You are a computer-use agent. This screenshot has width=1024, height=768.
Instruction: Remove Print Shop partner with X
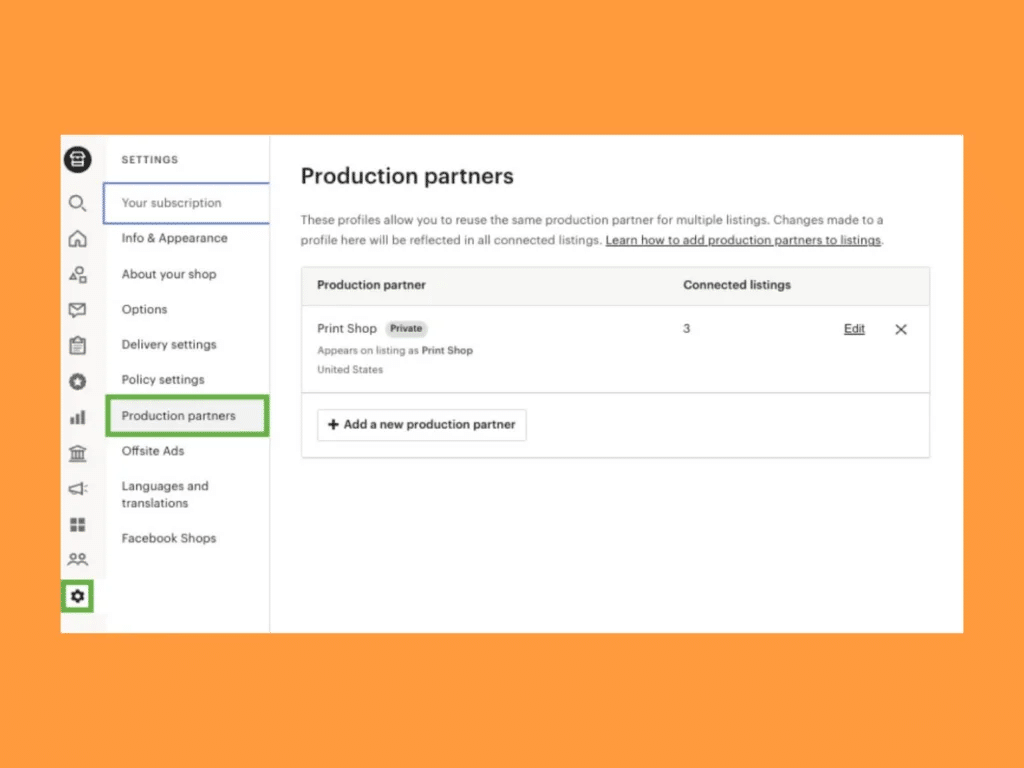coord(901,329)
